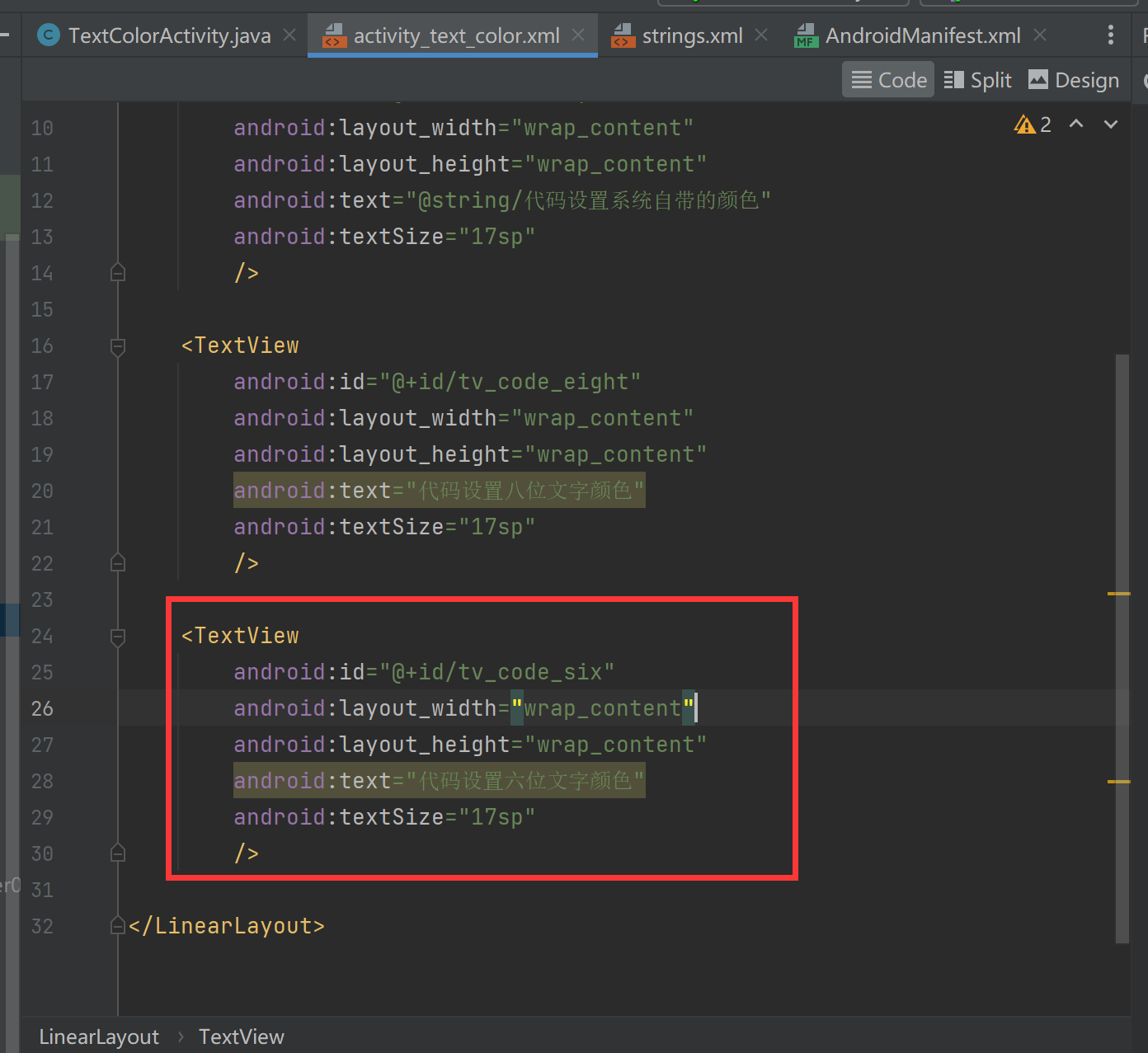The height and width of the screenshot is (1053, 1148).
Task: Go to next highlighted problem arrow
Action: [x=1111, y=124]
